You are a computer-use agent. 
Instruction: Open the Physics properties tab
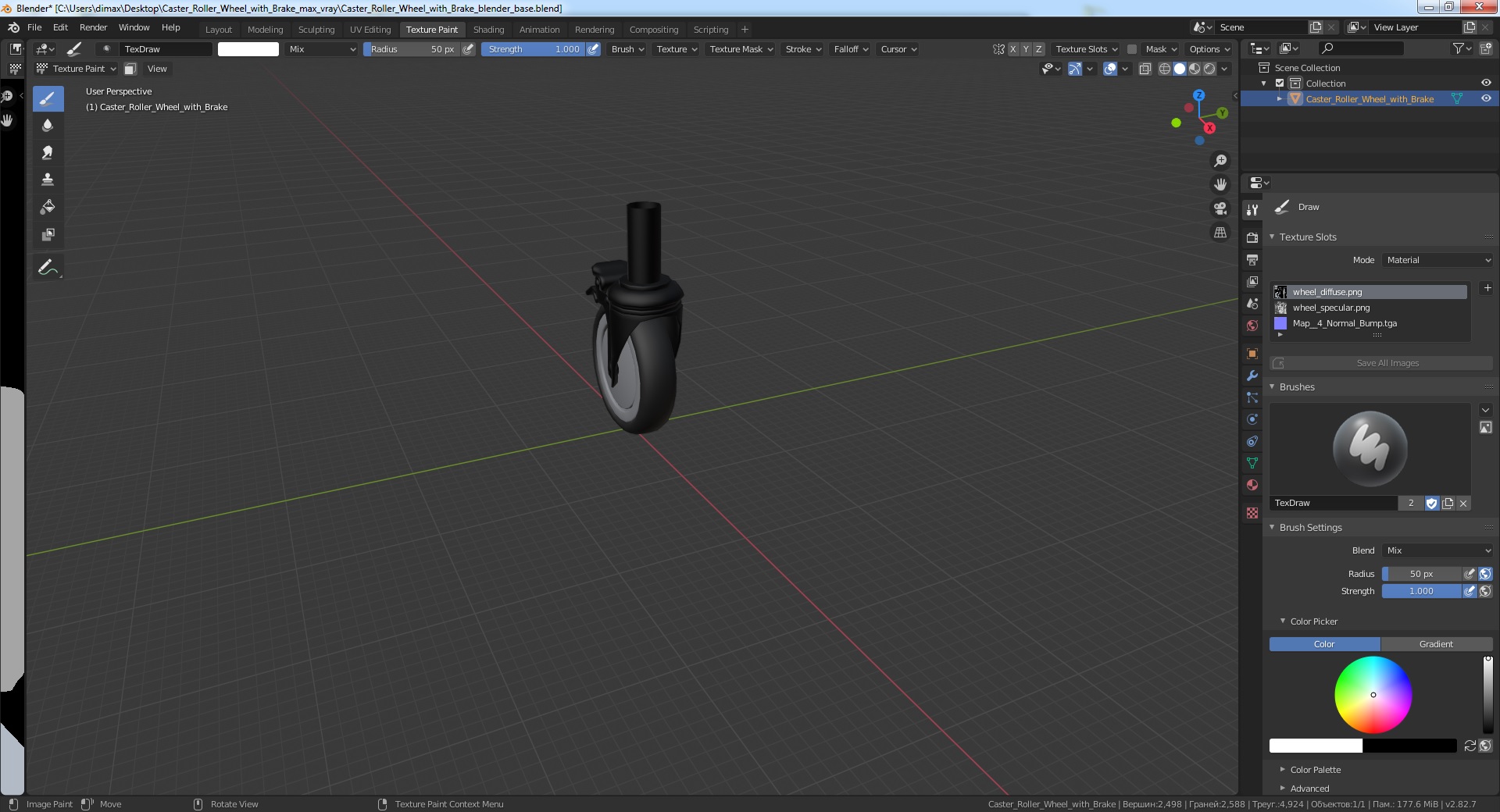pos(1252,419)
